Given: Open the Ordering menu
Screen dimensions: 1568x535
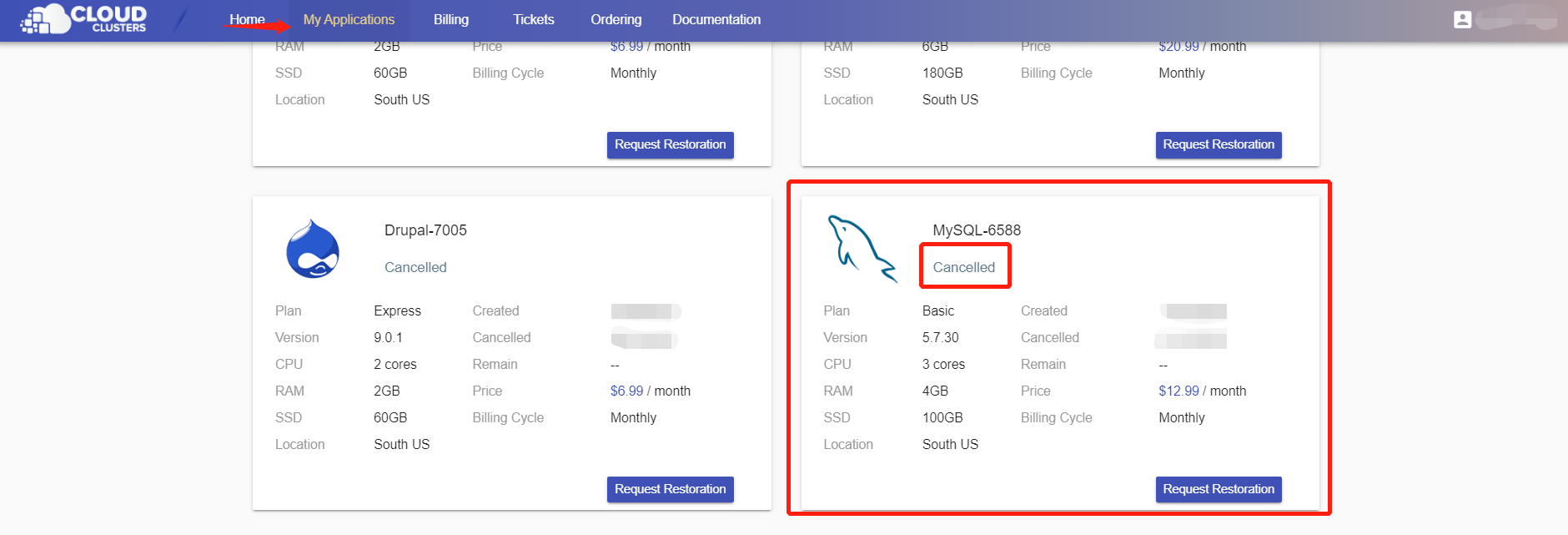Looking at the screenshot, I should point(616,19).
